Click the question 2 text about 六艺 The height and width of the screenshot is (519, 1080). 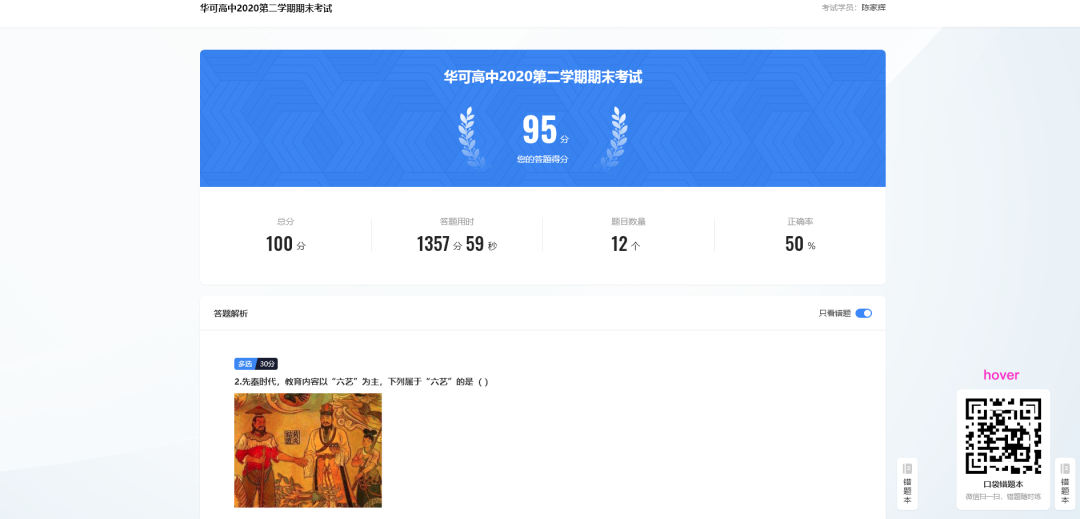point(361,382)
